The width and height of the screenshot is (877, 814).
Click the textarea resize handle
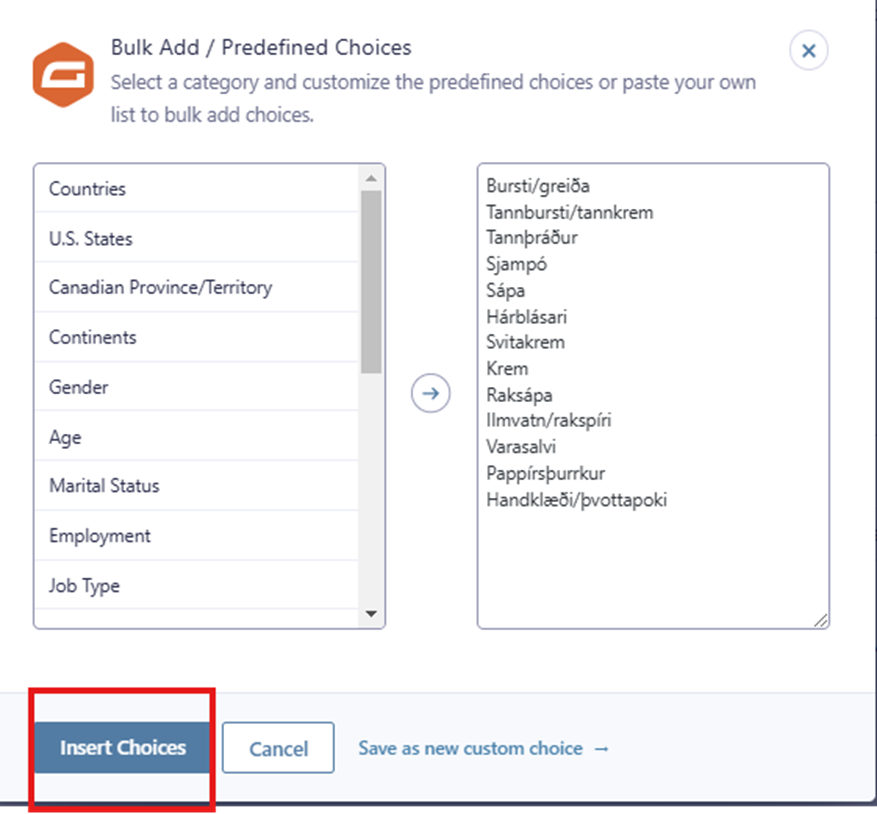coord(820,620)
